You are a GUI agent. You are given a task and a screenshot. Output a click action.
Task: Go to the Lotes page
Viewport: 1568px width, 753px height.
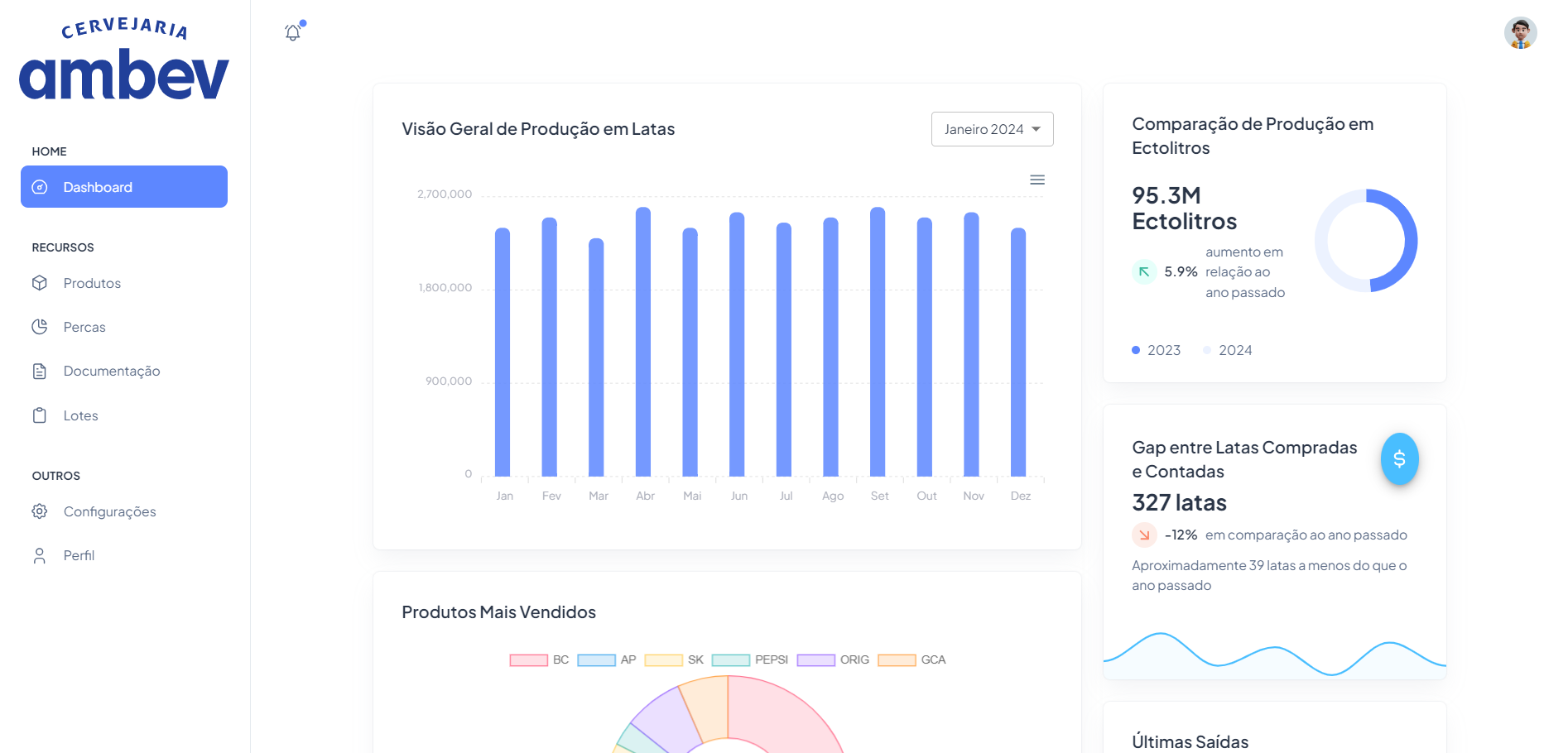click(x=80, y=415)
